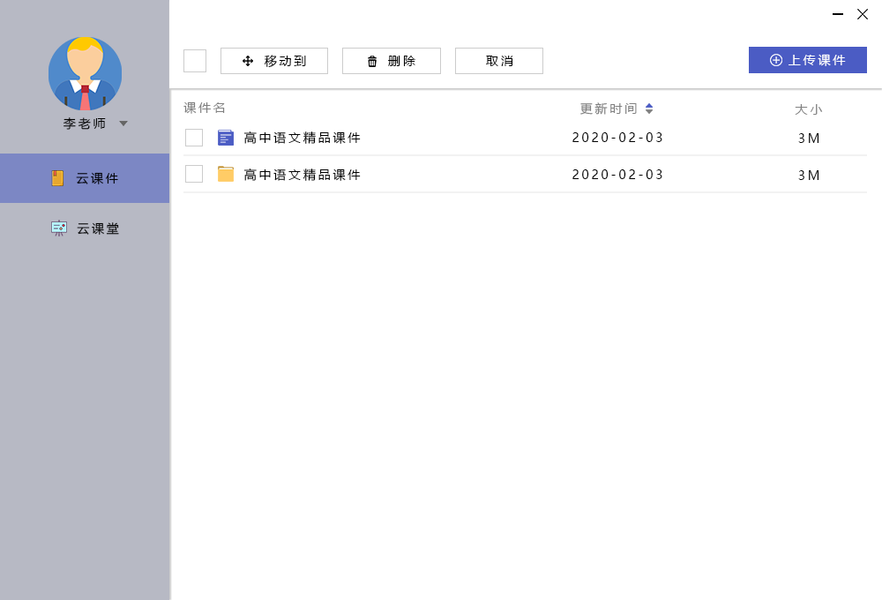Click the yellow folder icon
882x600 pixels.
[x=226, y=174]
